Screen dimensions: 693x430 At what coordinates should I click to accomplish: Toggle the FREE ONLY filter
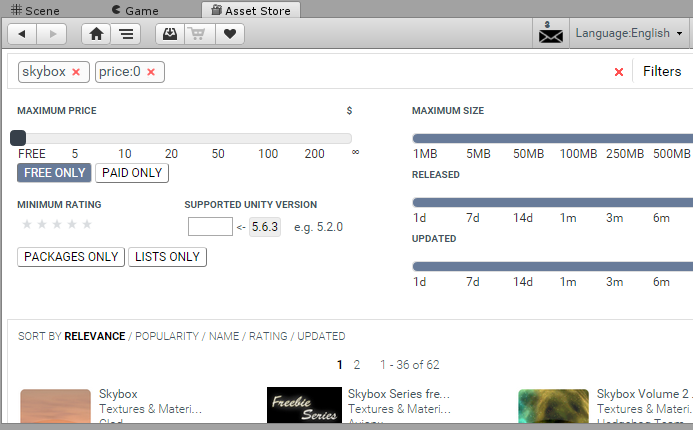[54, 173]
